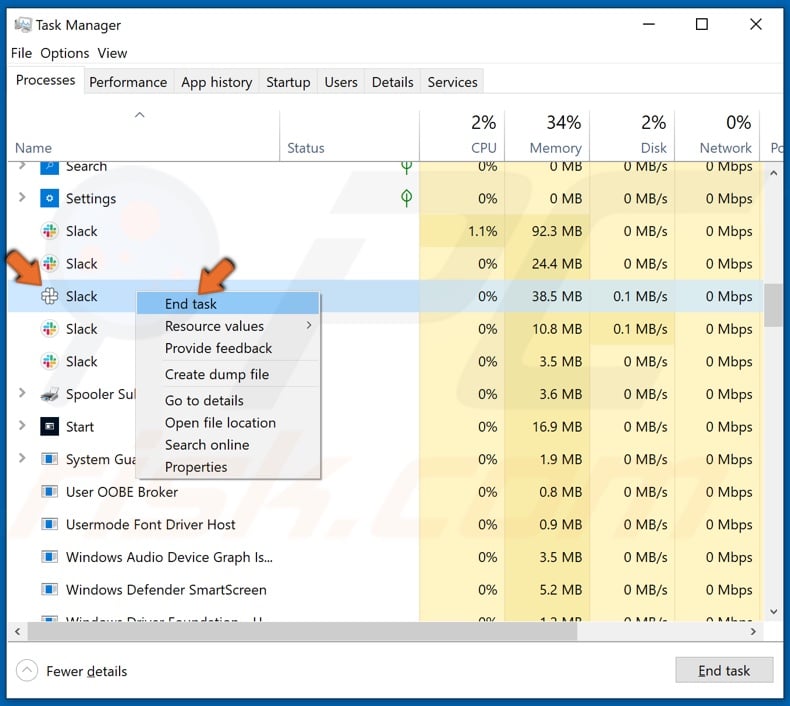
Task: Sort by the Network column header
Action: tap(717, 135)
